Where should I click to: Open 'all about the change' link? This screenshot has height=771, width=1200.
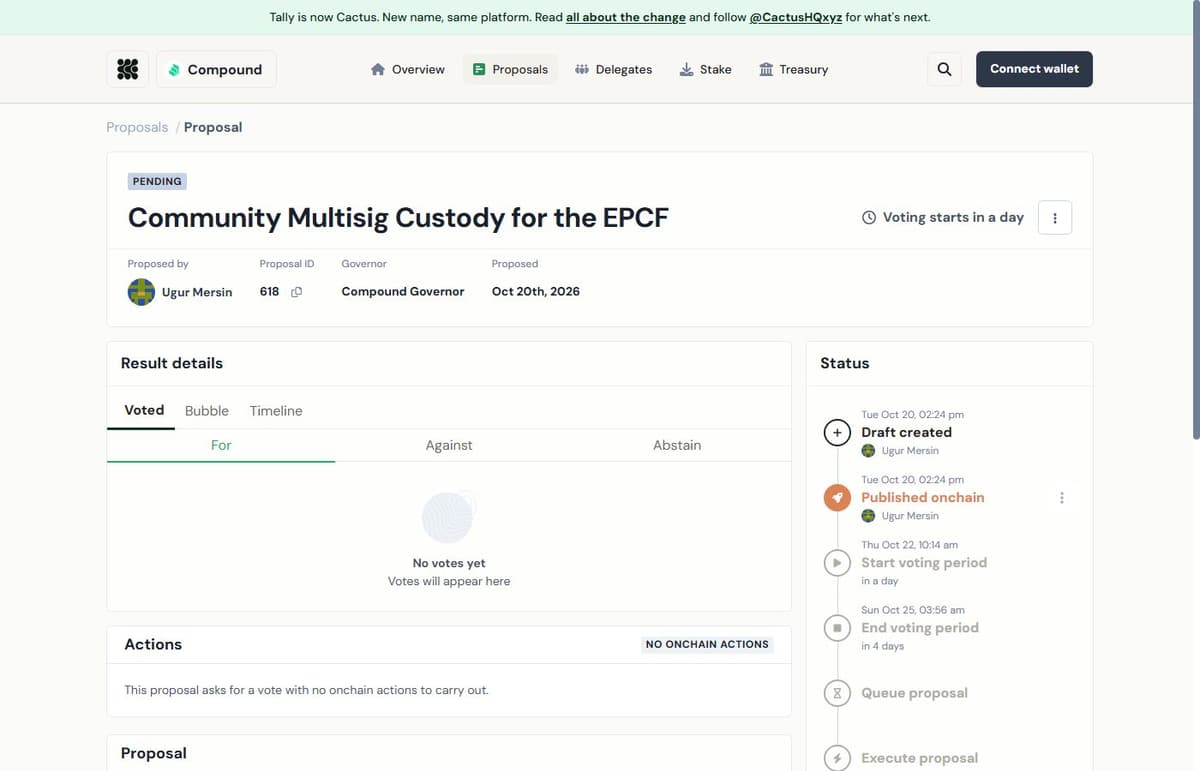click(626, 17)
